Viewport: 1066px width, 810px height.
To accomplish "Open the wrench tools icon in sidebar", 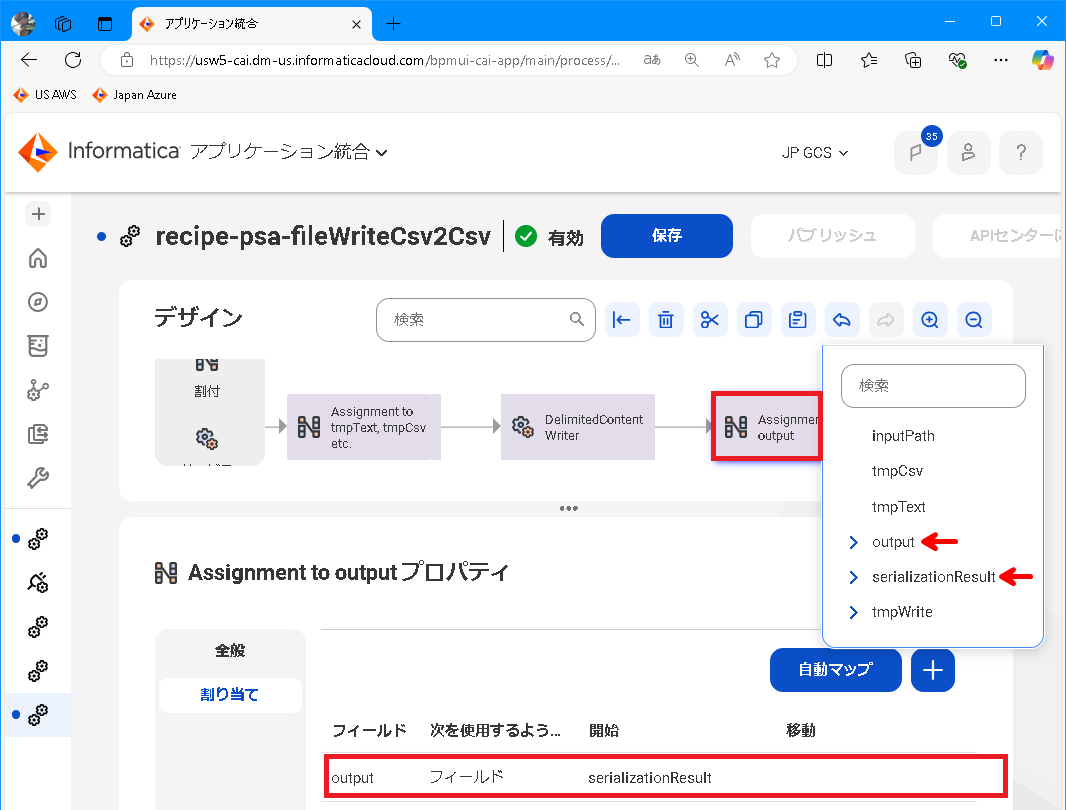I will (x=38, y=478).
